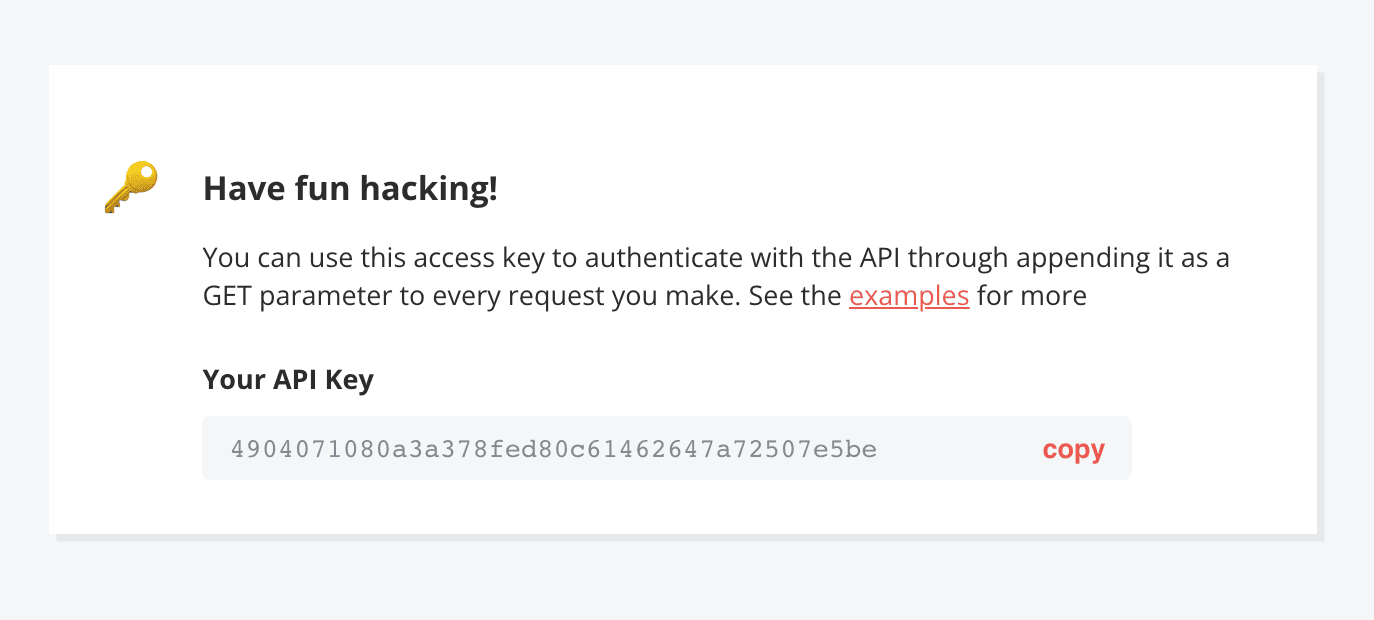
Task: Click the word "authenticate" in the description
Action: click(663, 258)
